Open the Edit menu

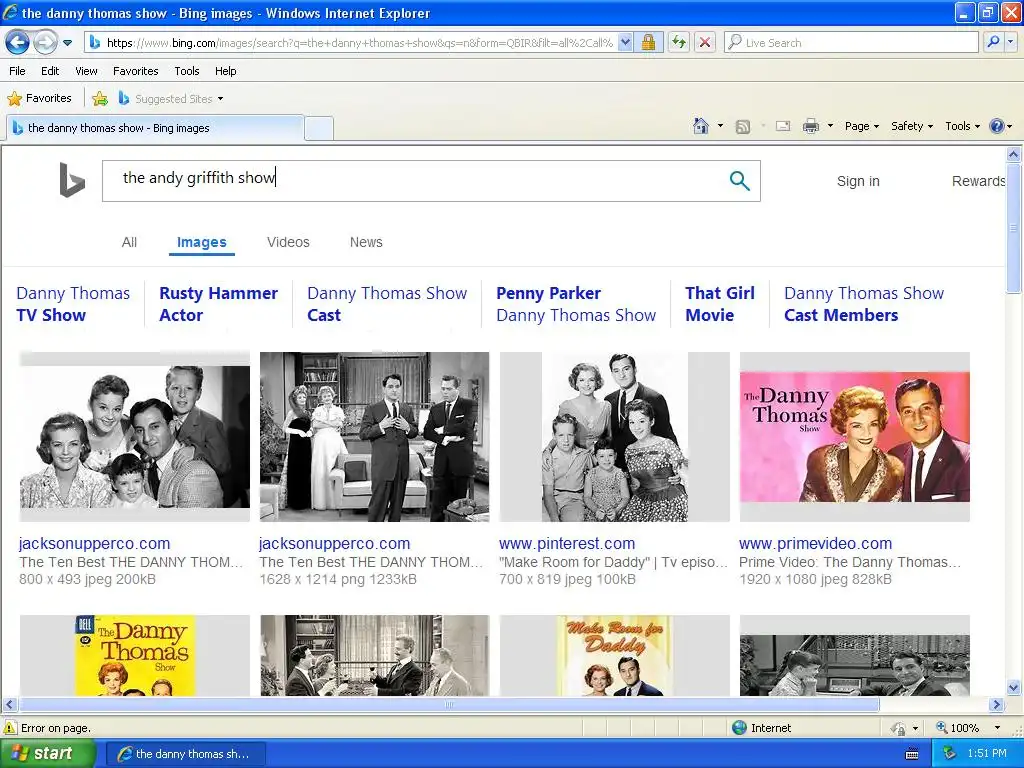pyautogui.click(x=50, y=71)
